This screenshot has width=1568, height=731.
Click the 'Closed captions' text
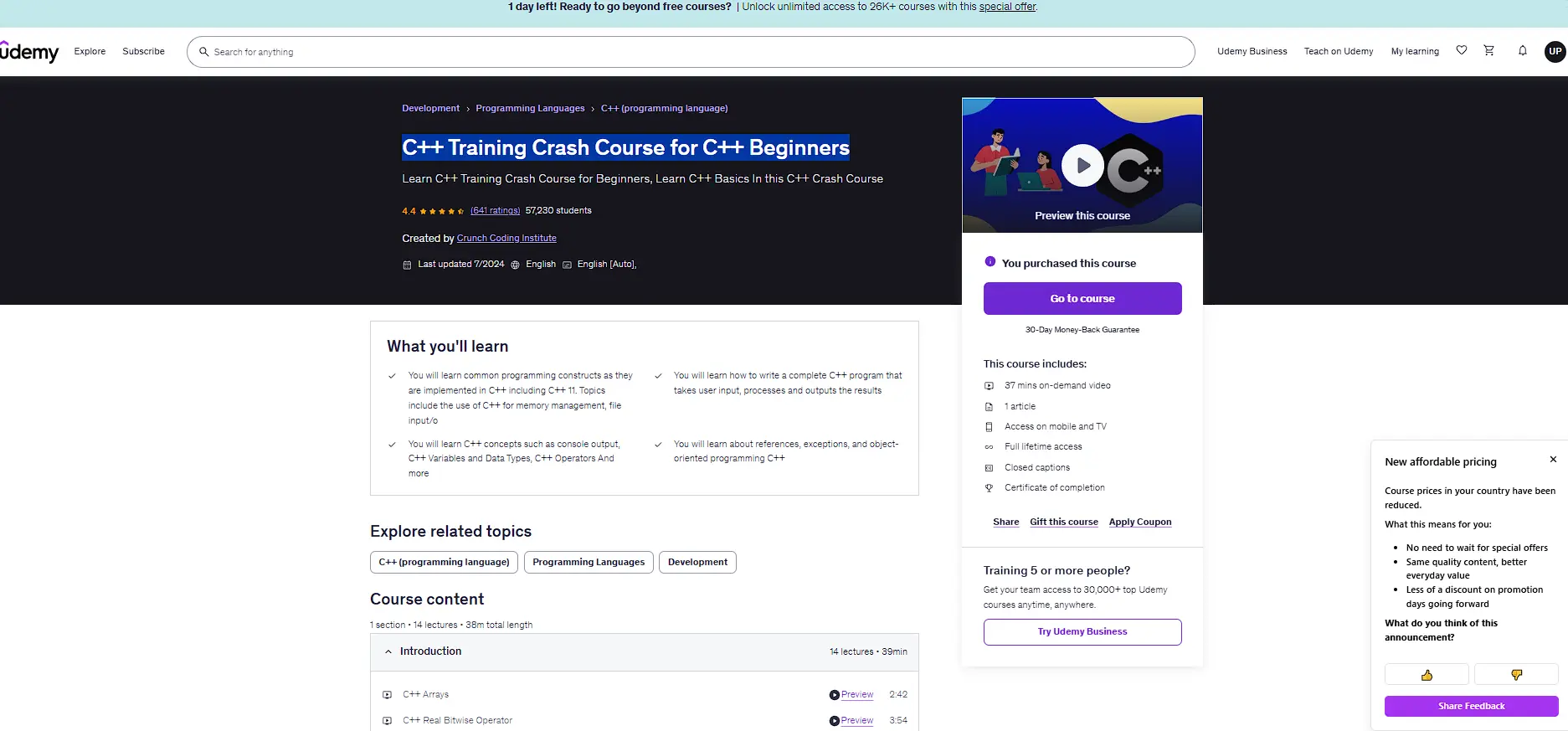click(x=1037, y=468)
